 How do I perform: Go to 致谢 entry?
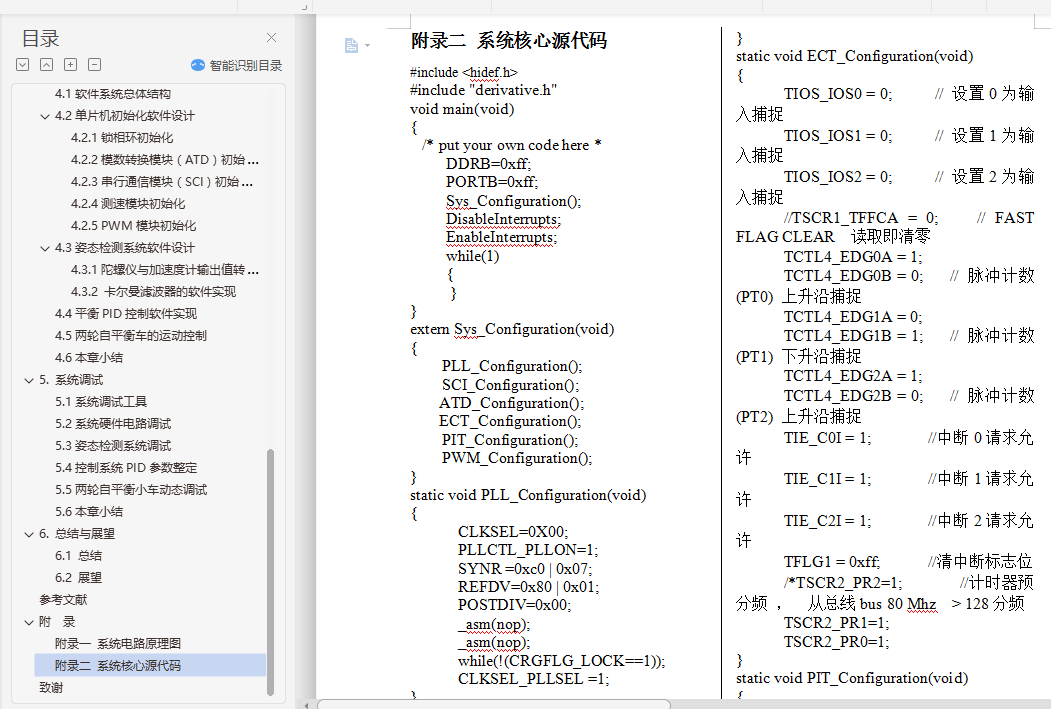[51, 688]
